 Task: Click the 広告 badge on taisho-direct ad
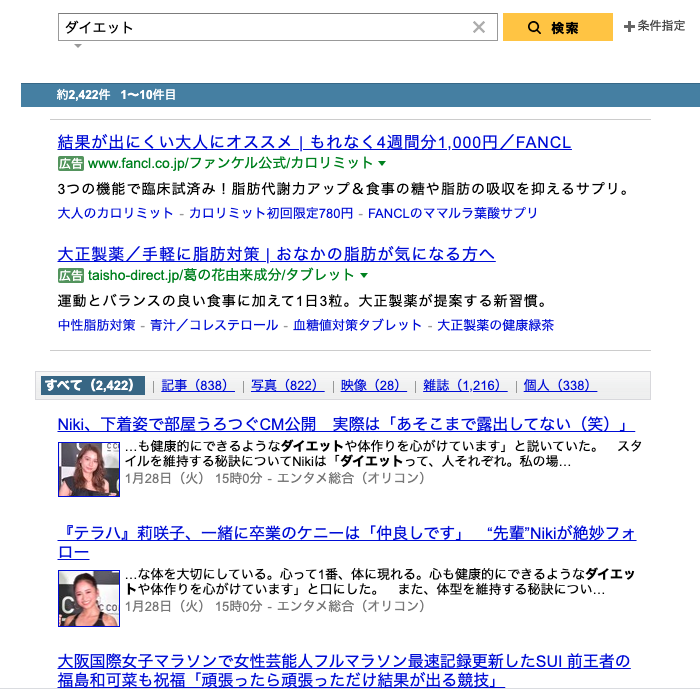point(71,276)
